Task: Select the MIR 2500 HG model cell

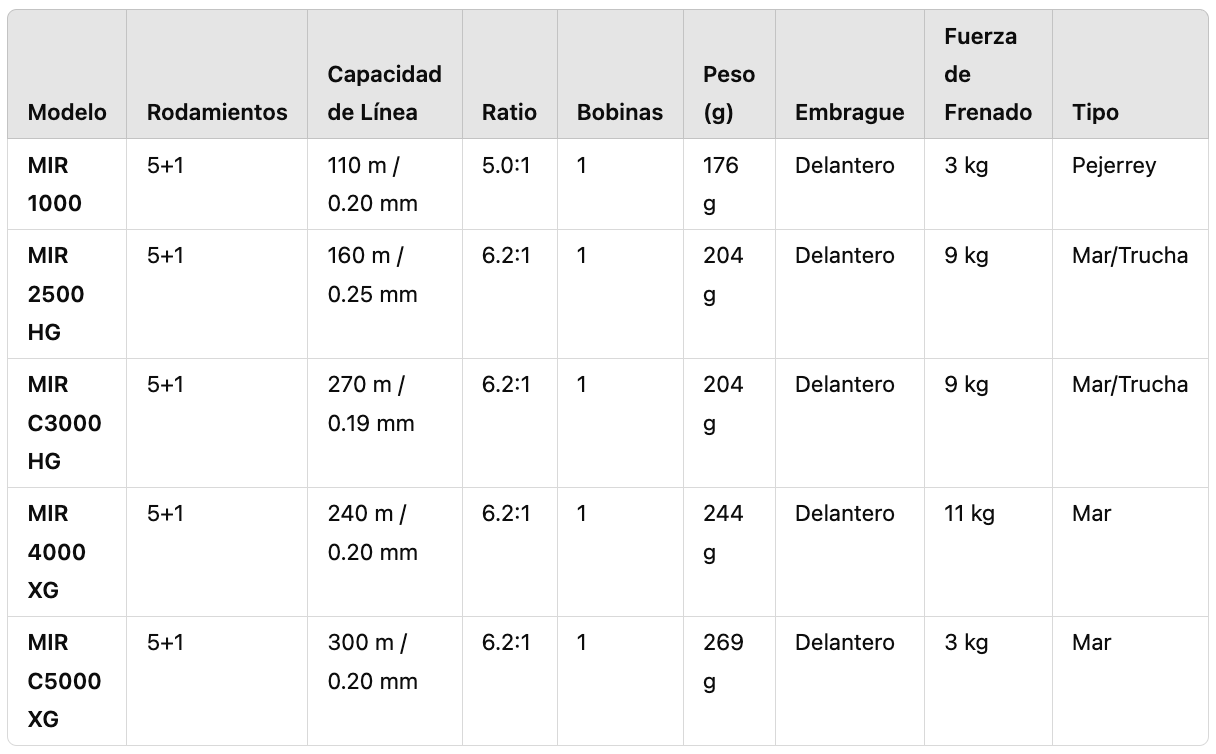Action: pyautogui.click(x=56, y=294)
